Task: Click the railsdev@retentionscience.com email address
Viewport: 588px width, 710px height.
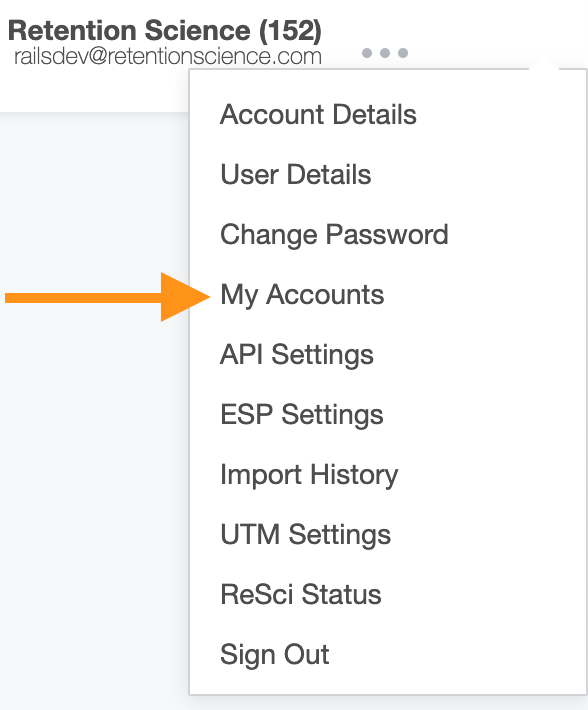Action: (x=168, y=57)
